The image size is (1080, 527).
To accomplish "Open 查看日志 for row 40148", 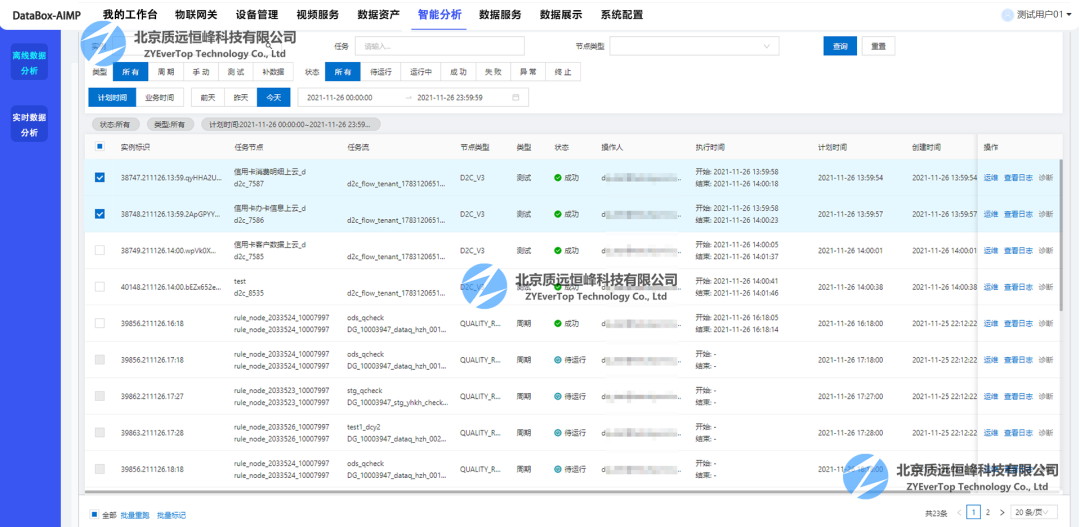I will point(1018,287).
